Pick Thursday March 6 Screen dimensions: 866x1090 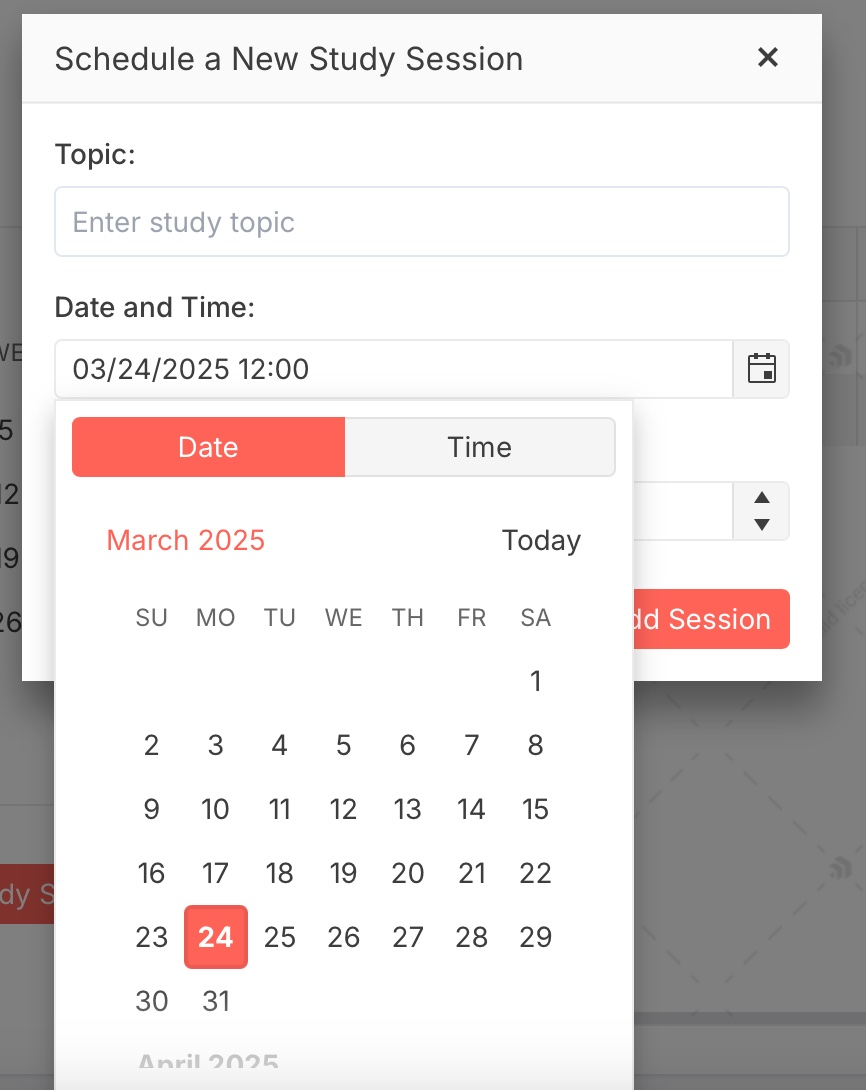pos(407,745)
